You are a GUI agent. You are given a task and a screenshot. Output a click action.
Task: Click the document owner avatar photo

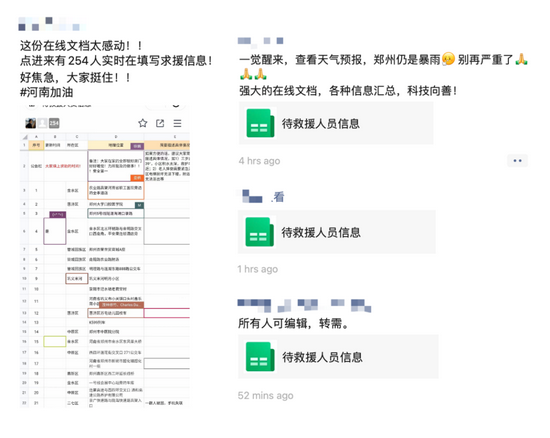[31, 123]
